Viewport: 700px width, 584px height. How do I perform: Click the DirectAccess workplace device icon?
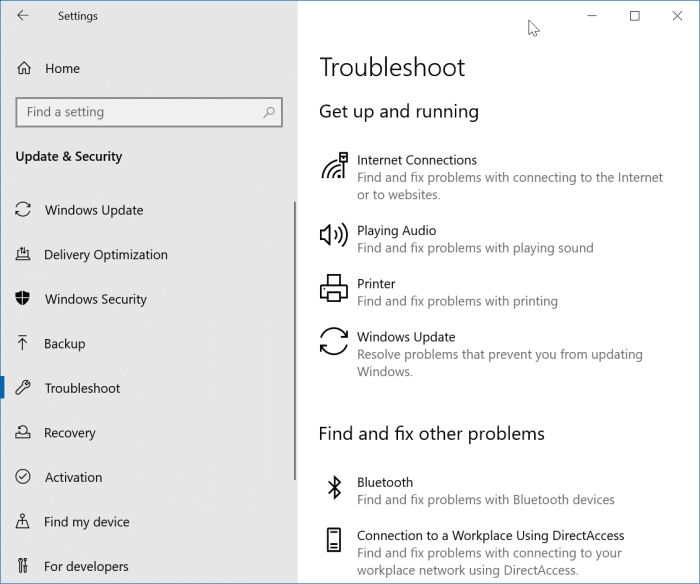click(333, 540)
